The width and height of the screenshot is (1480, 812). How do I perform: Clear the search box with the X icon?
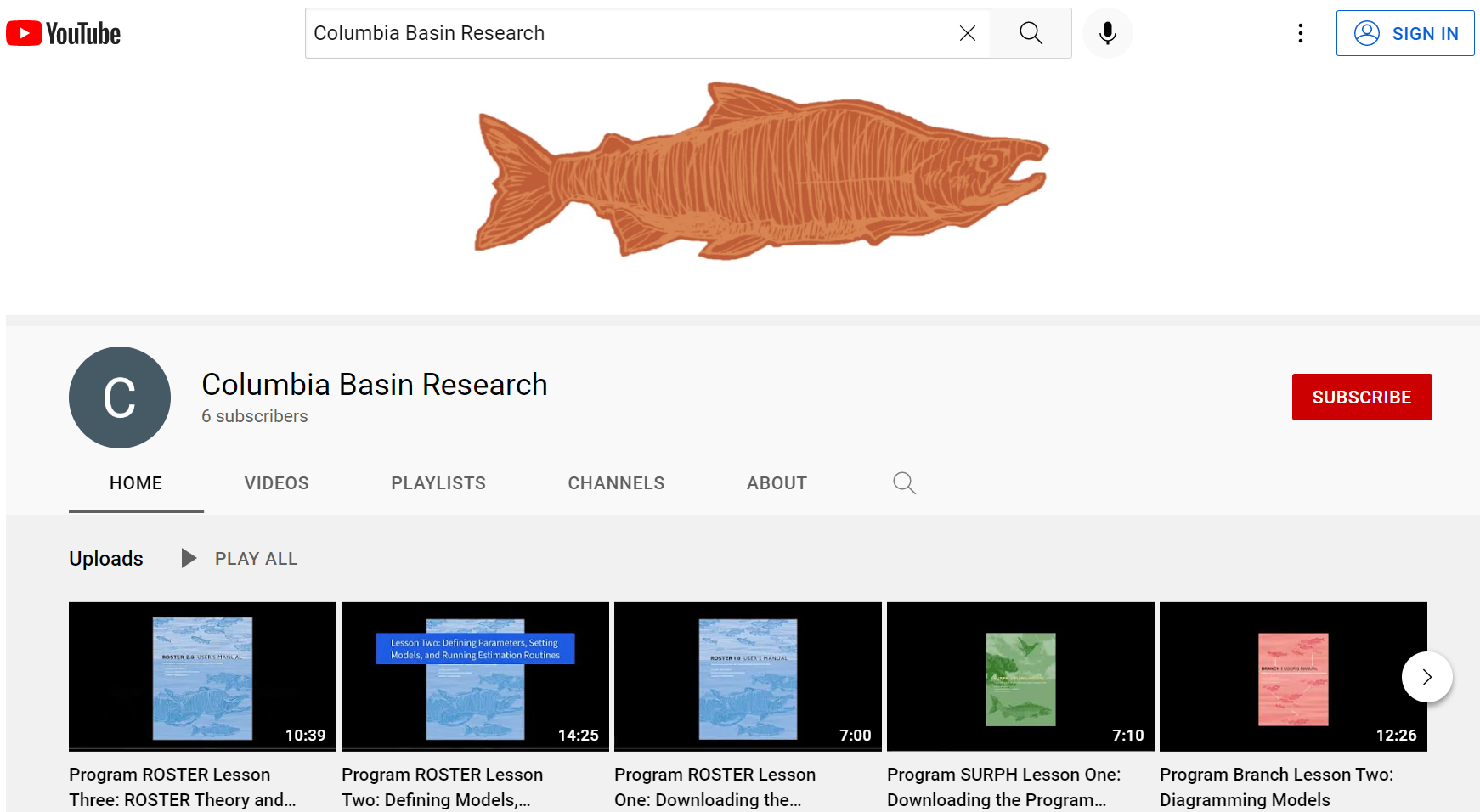(967, 32)
